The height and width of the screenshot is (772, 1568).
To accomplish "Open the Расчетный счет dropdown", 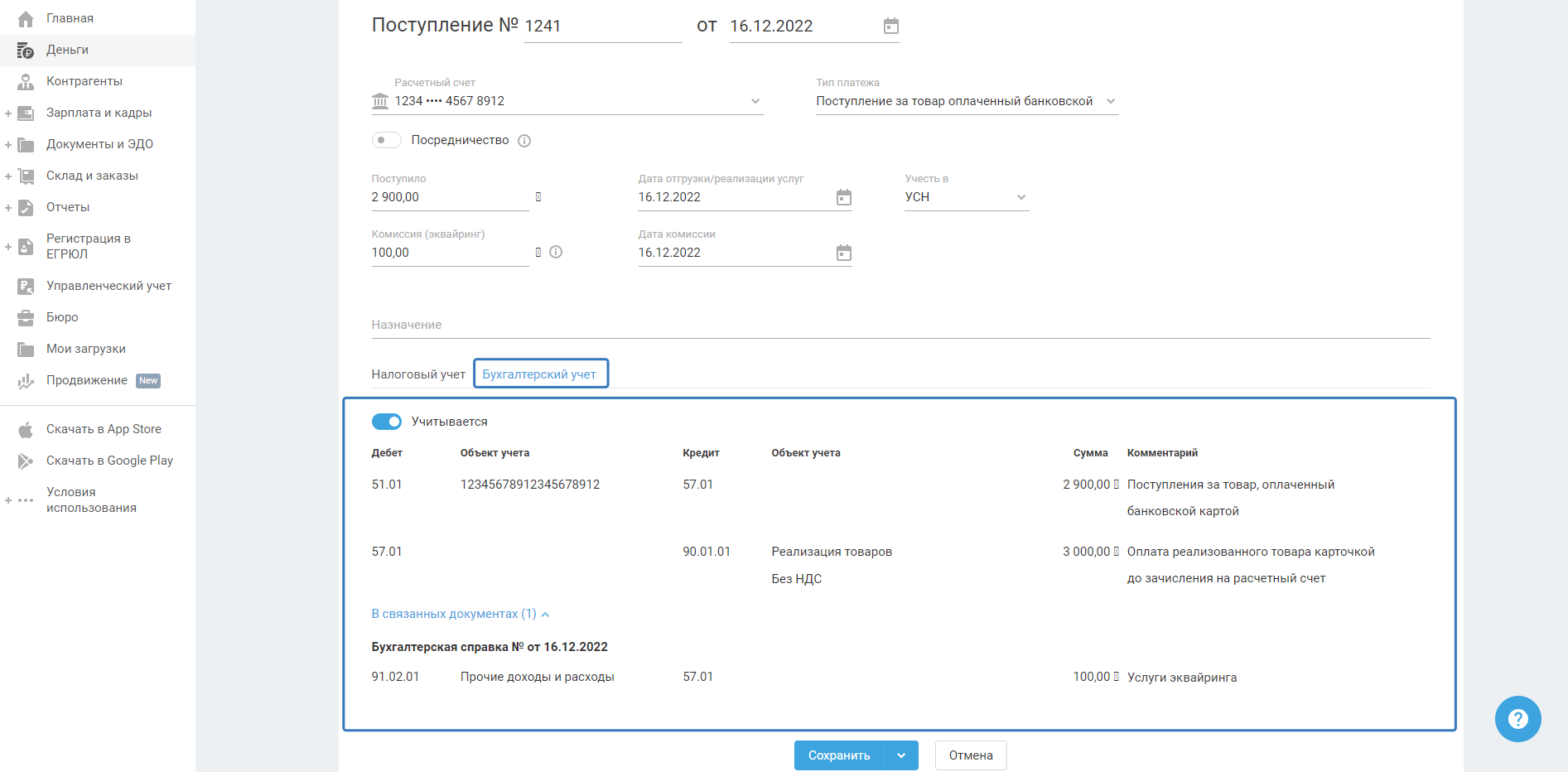I will point(755,101).
